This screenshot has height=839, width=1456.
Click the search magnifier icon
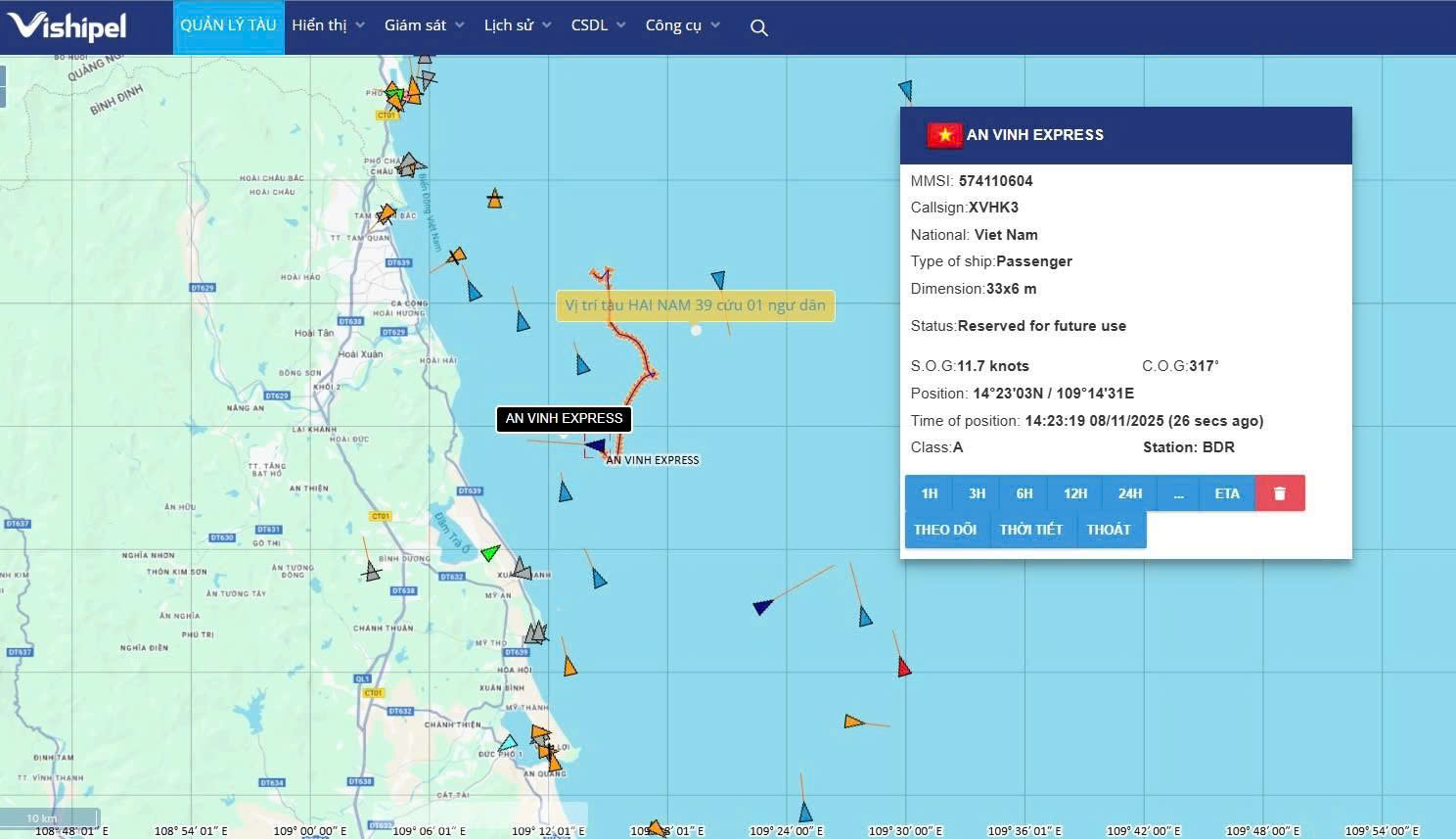(x=758, y=27)
